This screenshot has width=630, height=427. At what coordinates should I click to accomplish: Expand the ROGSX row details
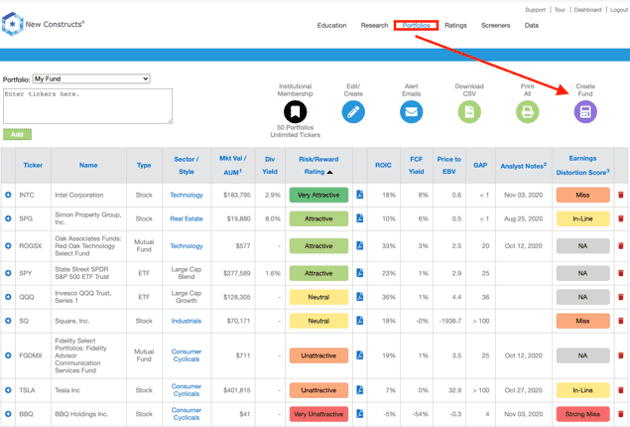point(8,246)
